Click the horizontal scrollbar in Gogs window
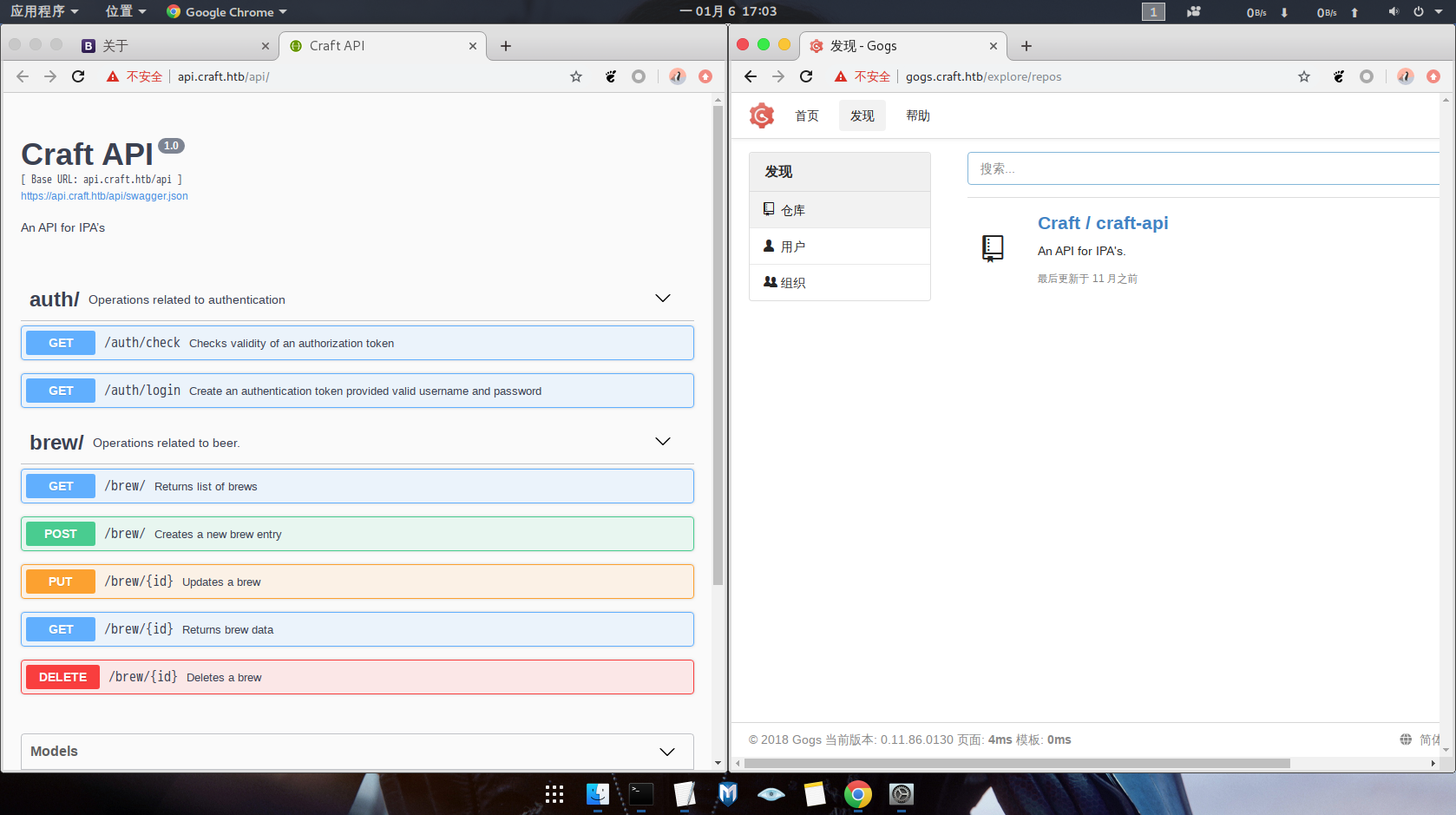Viewport: 1456px width, 815px height. point(1017,764)
